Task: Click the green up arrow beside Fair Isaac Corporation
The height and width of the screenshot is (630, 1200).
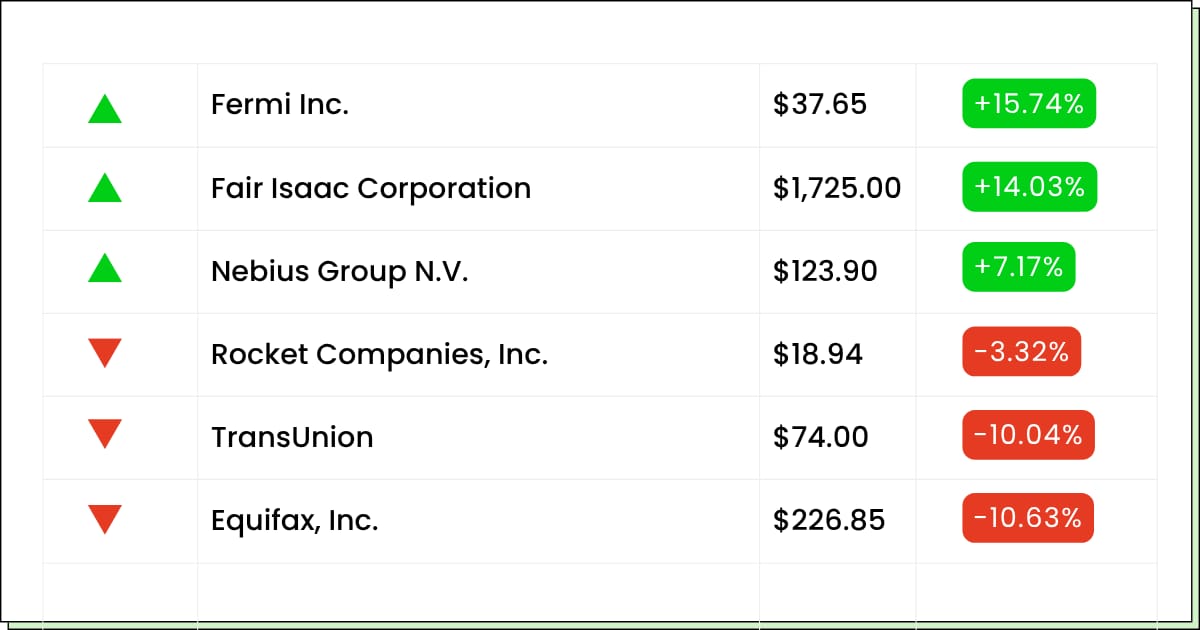Action: pyautogui.click(x=105, y=187)
